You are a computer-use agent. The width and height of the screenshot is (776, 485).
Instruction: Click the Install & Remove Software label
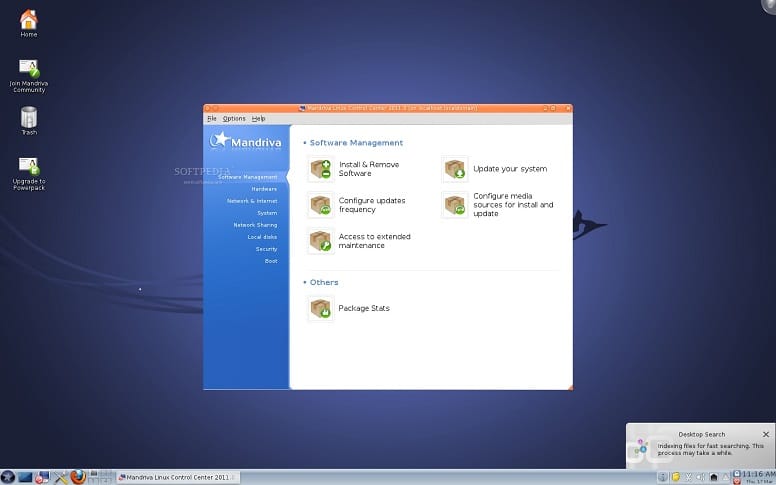click(x=369, y=169)
